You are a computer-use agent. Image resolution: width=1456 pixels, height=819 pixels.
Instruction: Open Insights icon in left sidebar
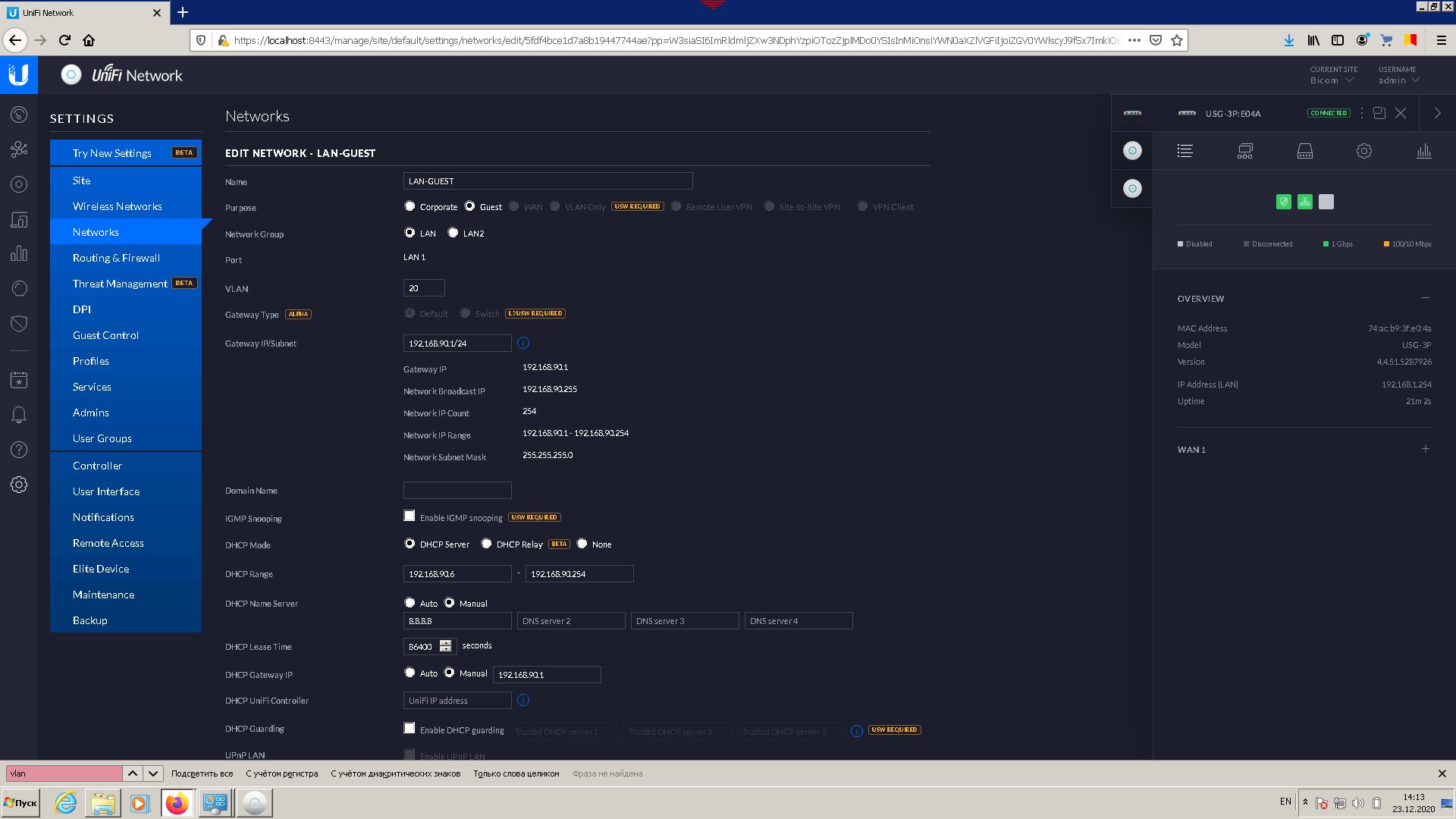[19, 289]
